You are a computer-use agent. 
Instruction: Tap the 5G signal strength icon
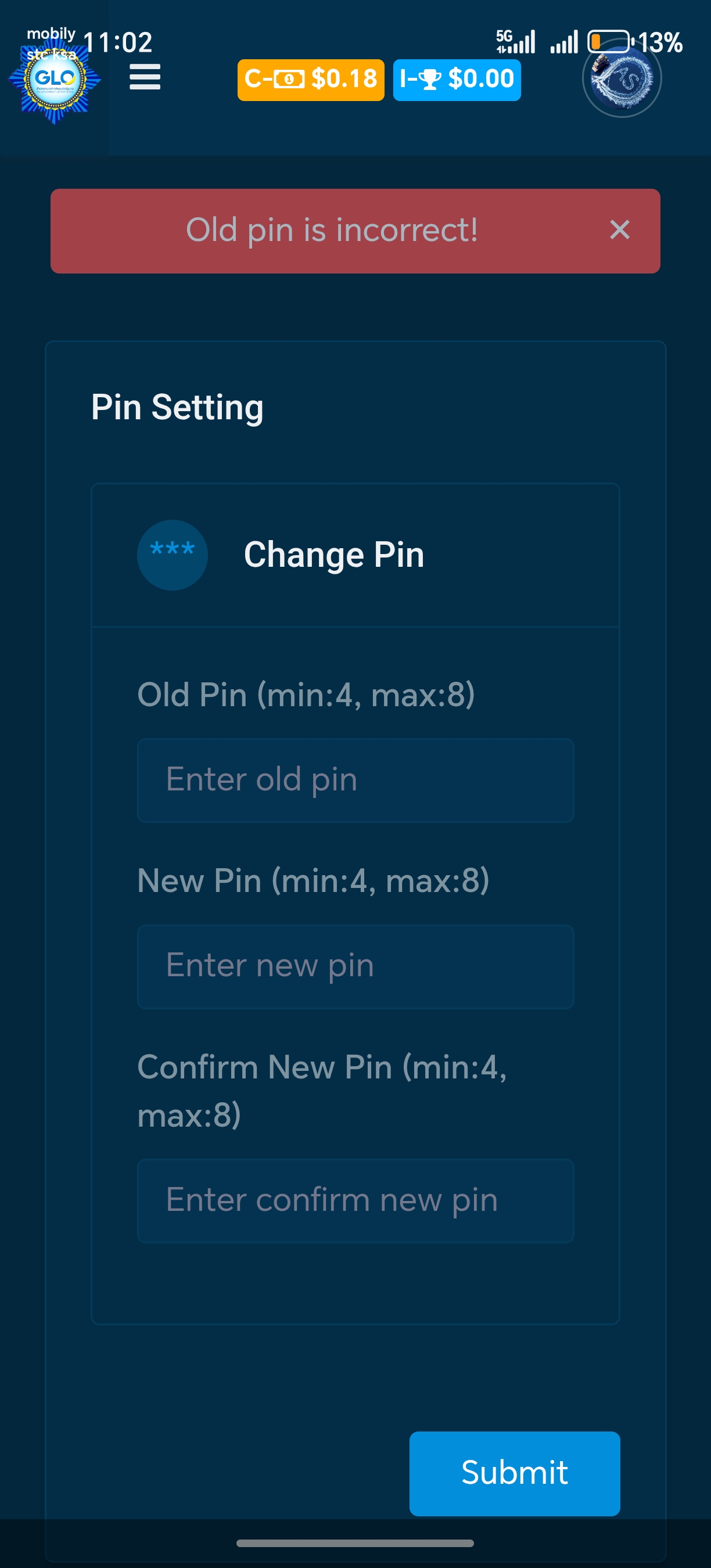(515, 42)
